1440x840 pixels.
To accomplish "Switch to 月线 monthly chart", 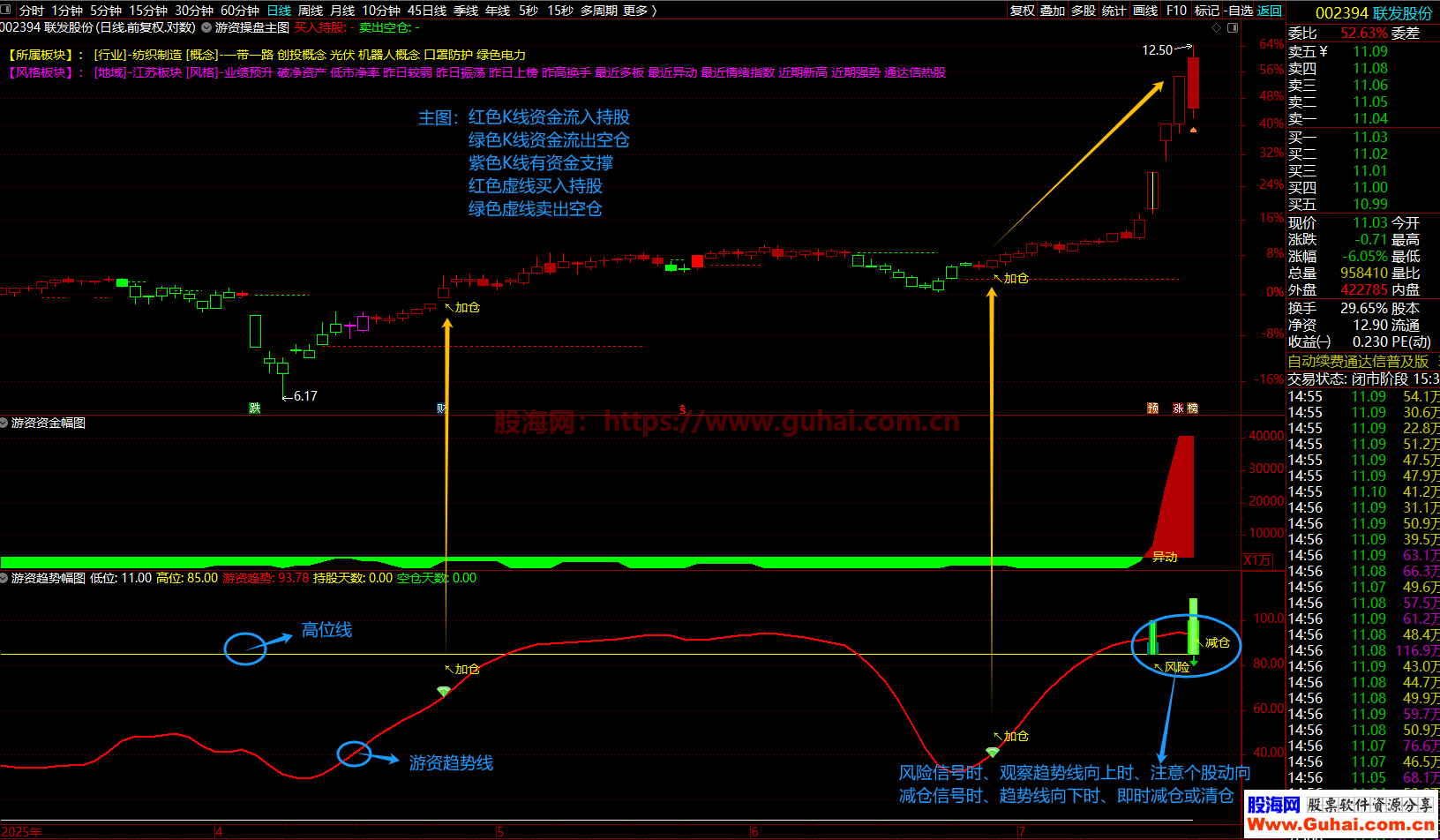I will click(342, 11).
